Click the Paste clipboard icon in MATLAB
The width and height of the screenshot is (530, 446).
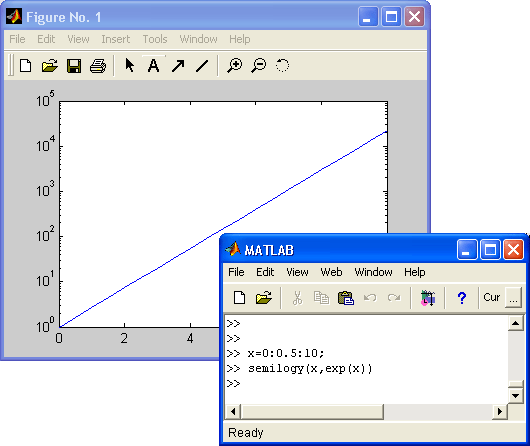tap(346, 298)
